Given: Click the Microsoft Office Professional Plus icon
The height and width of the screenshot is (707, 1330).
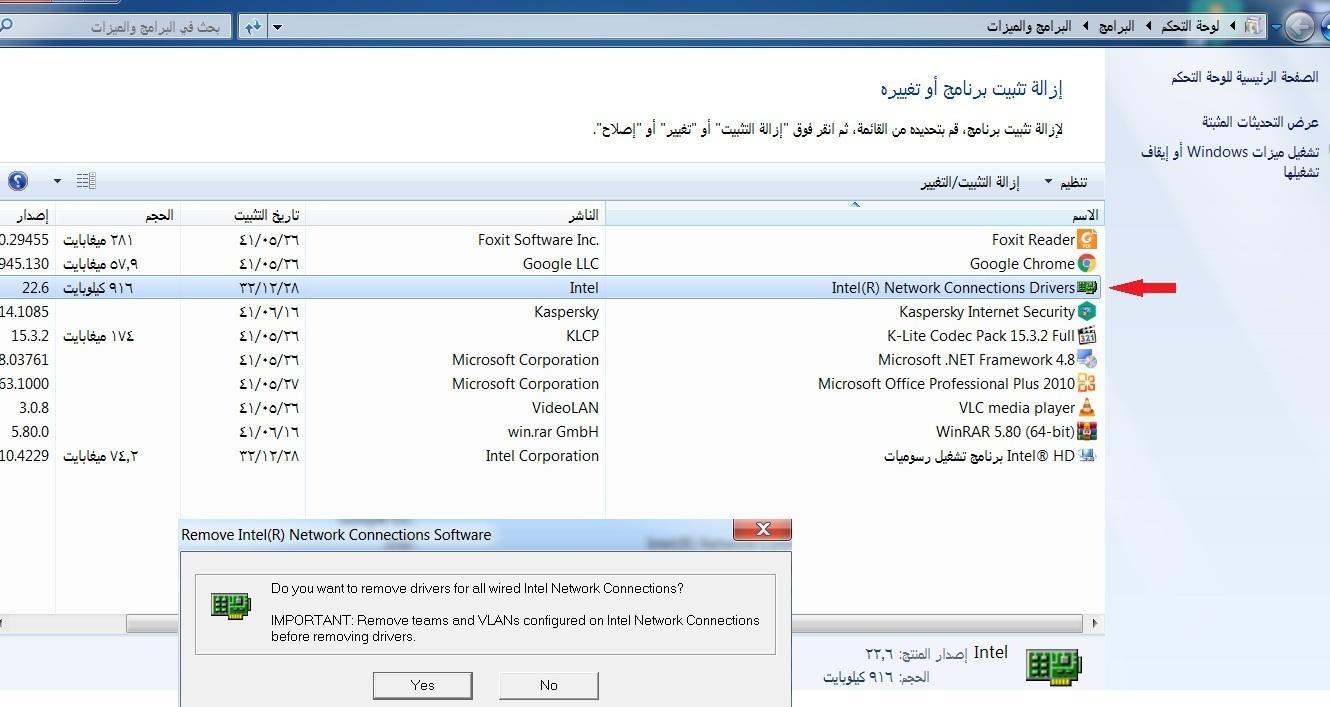Looking at the screenshot, I should pyautogui.click(x=1087, y=384).
